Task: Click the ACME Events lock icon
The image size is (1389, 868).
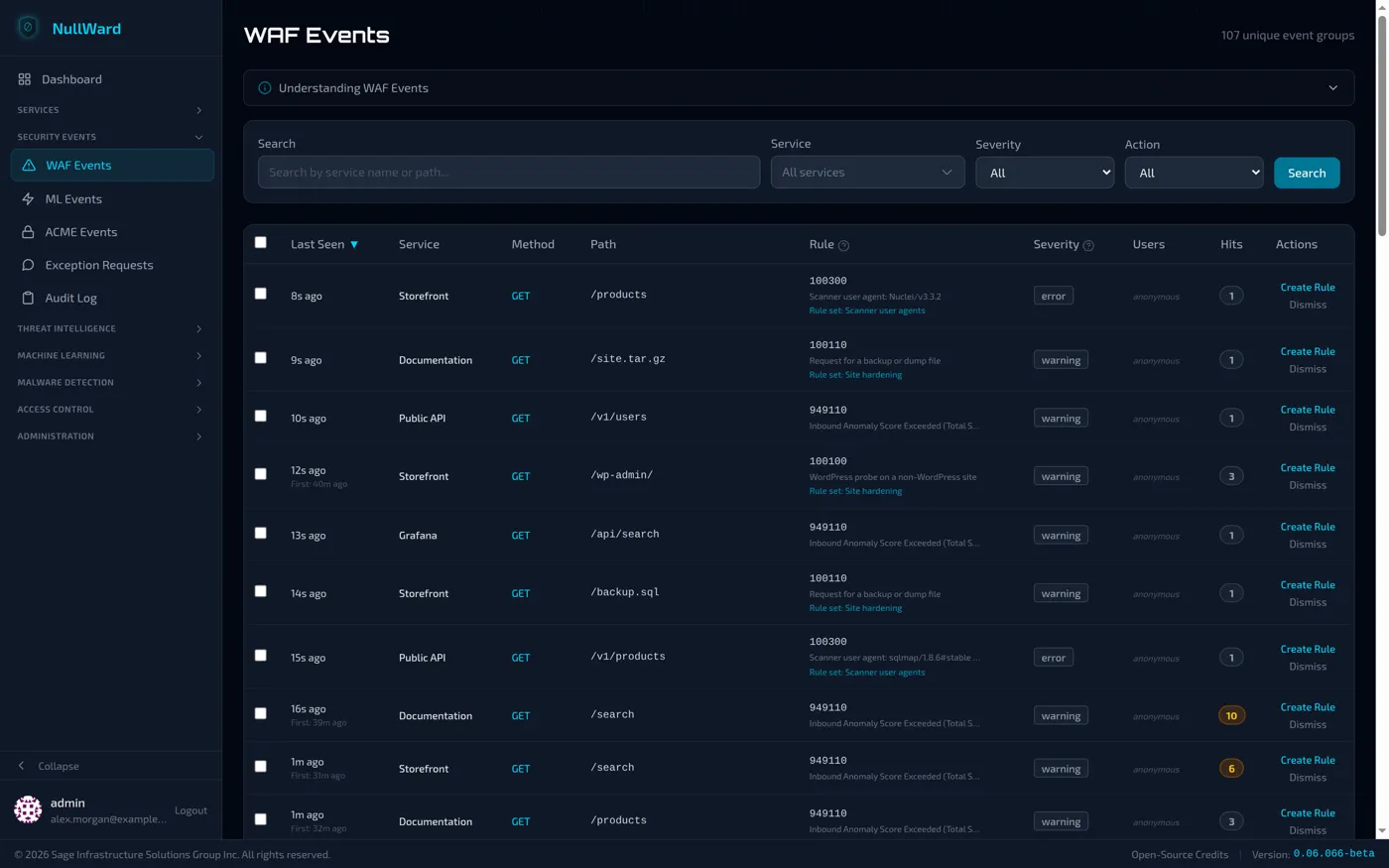Action: click(28, 232)
